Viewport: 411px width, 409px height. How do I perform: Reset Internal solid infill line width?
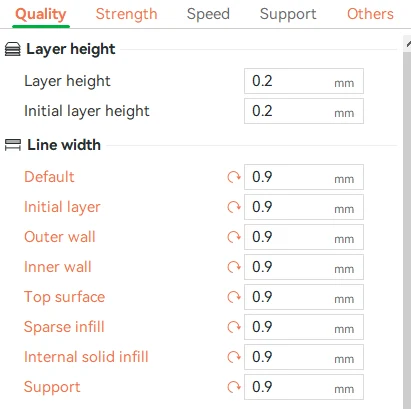234,357
